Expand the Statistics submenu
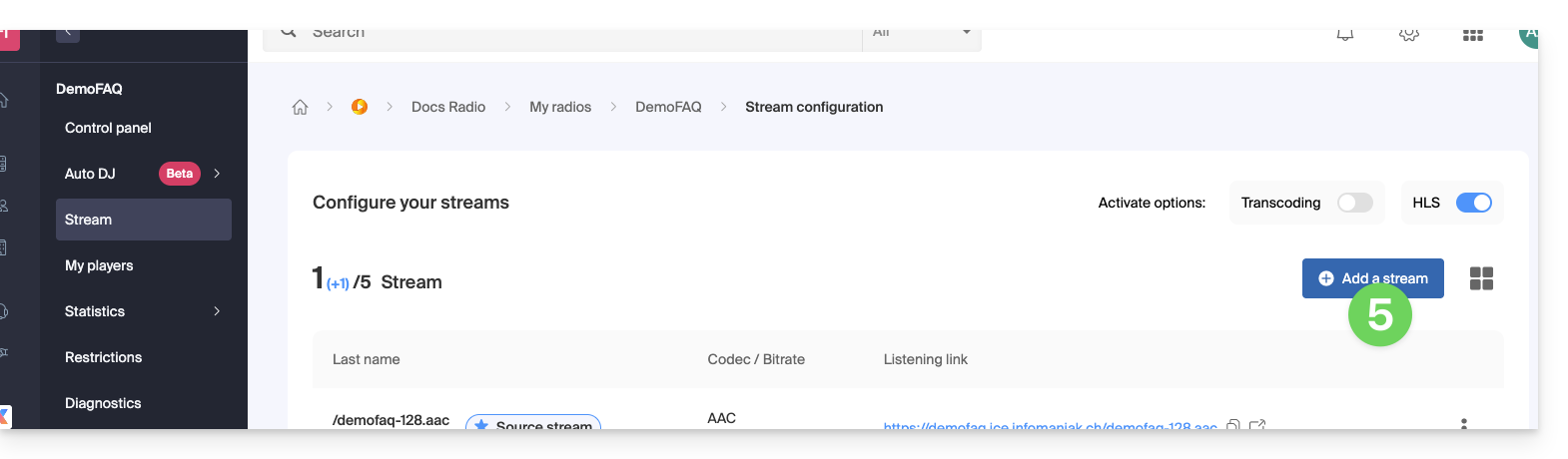This screenshot has height=459, width=1568. (217, 311)
